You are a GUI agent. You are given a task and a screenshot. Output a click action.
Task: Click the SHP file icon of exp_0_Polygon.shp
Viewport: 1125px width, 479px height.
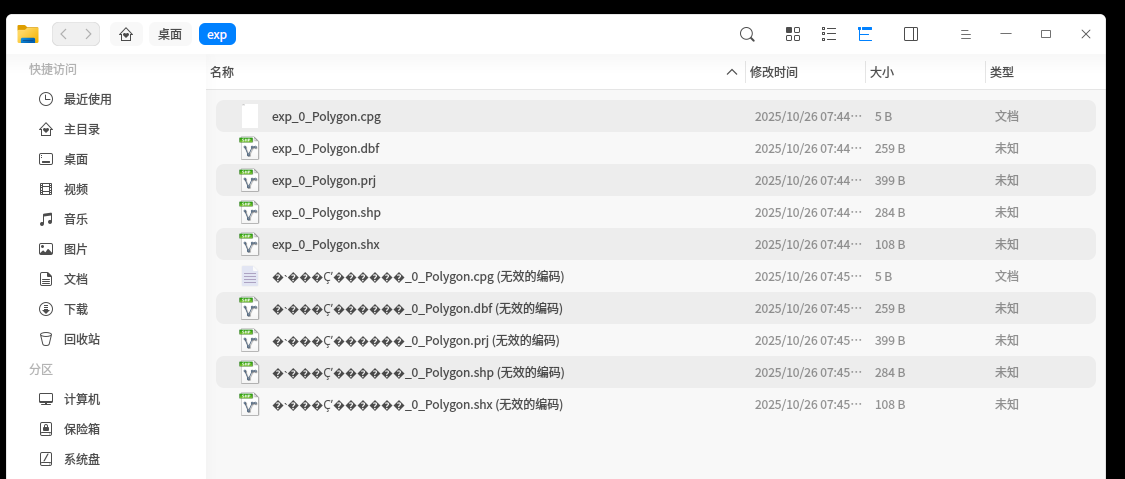[249, 212]
